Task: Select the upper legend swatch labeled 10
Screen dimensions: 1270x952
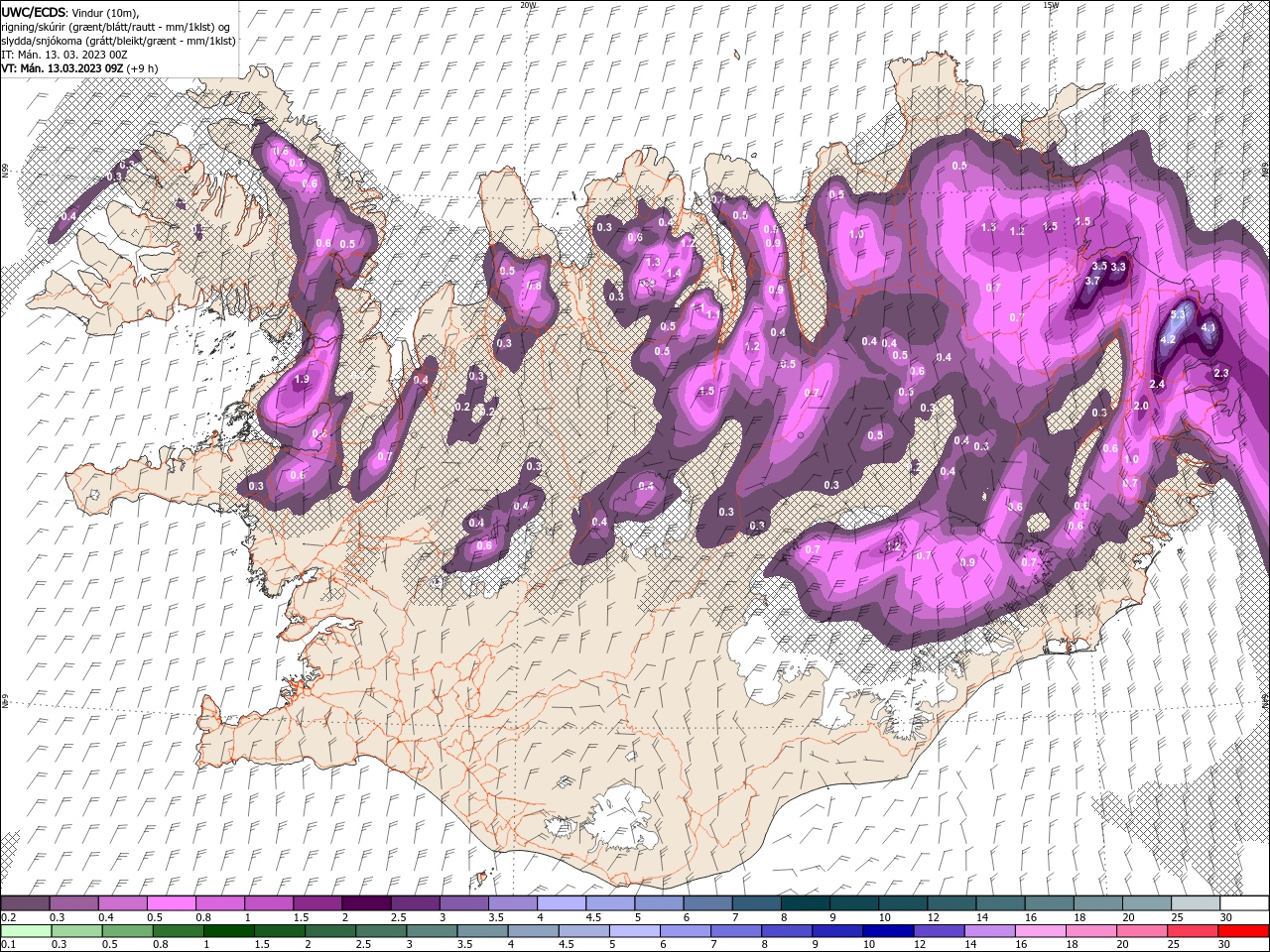Action: 904,903
